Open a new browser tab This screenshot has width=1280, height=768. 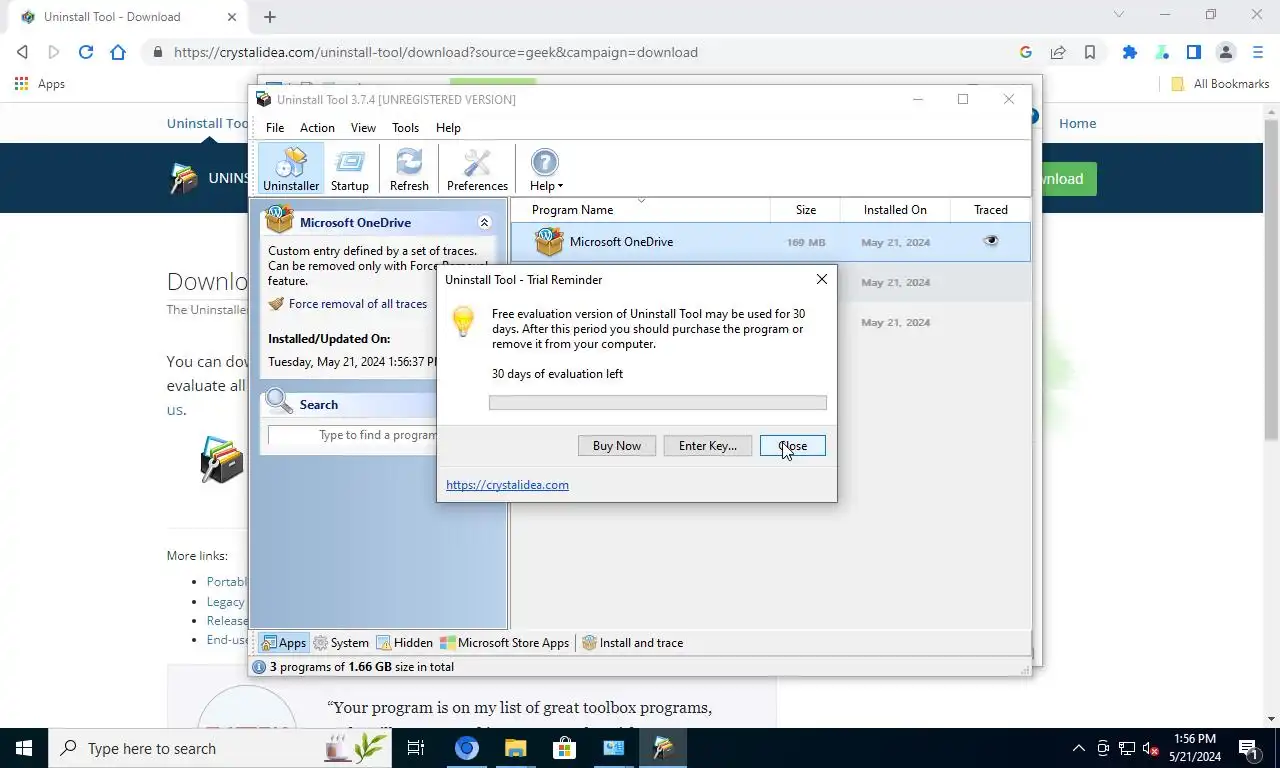270,17
